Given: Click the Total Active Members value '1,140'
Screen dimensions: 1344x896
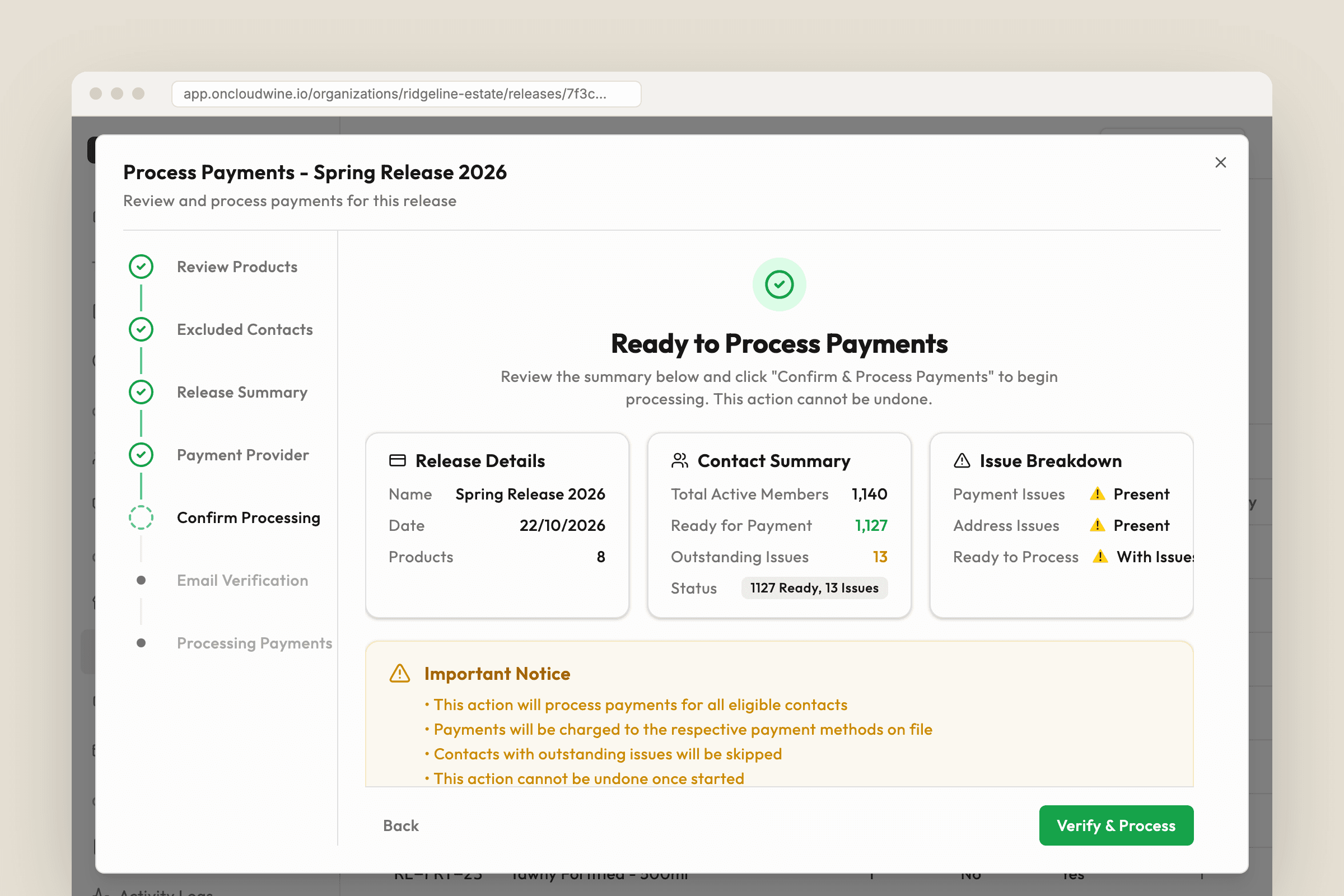Looking at the screenshot, I should point(869,494).
